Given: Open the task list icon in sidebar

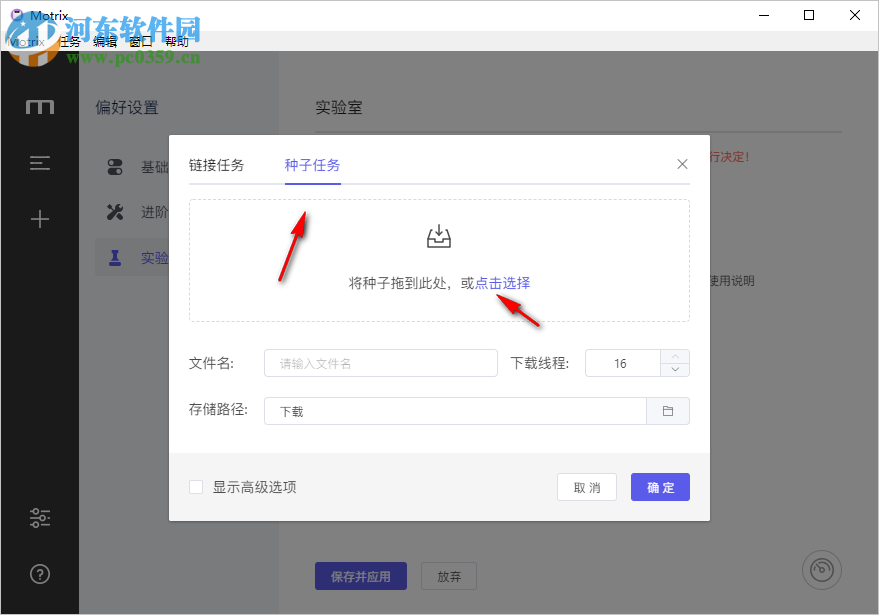Looking at the screenshot, I should (40, 163).
